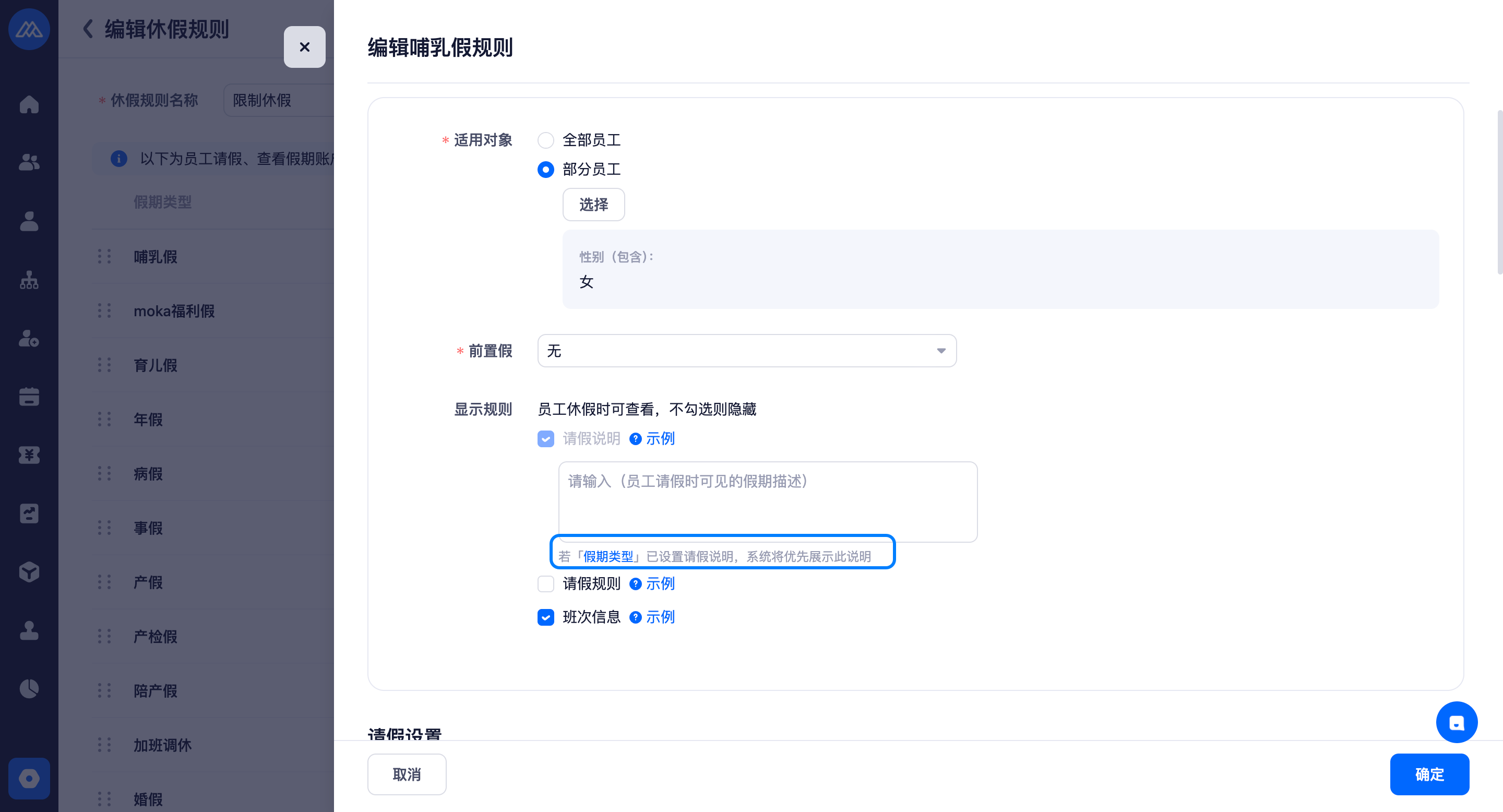Select 育儿假 in leave type list
Screen dimensions: 1503x812
(x=155, y=365)
